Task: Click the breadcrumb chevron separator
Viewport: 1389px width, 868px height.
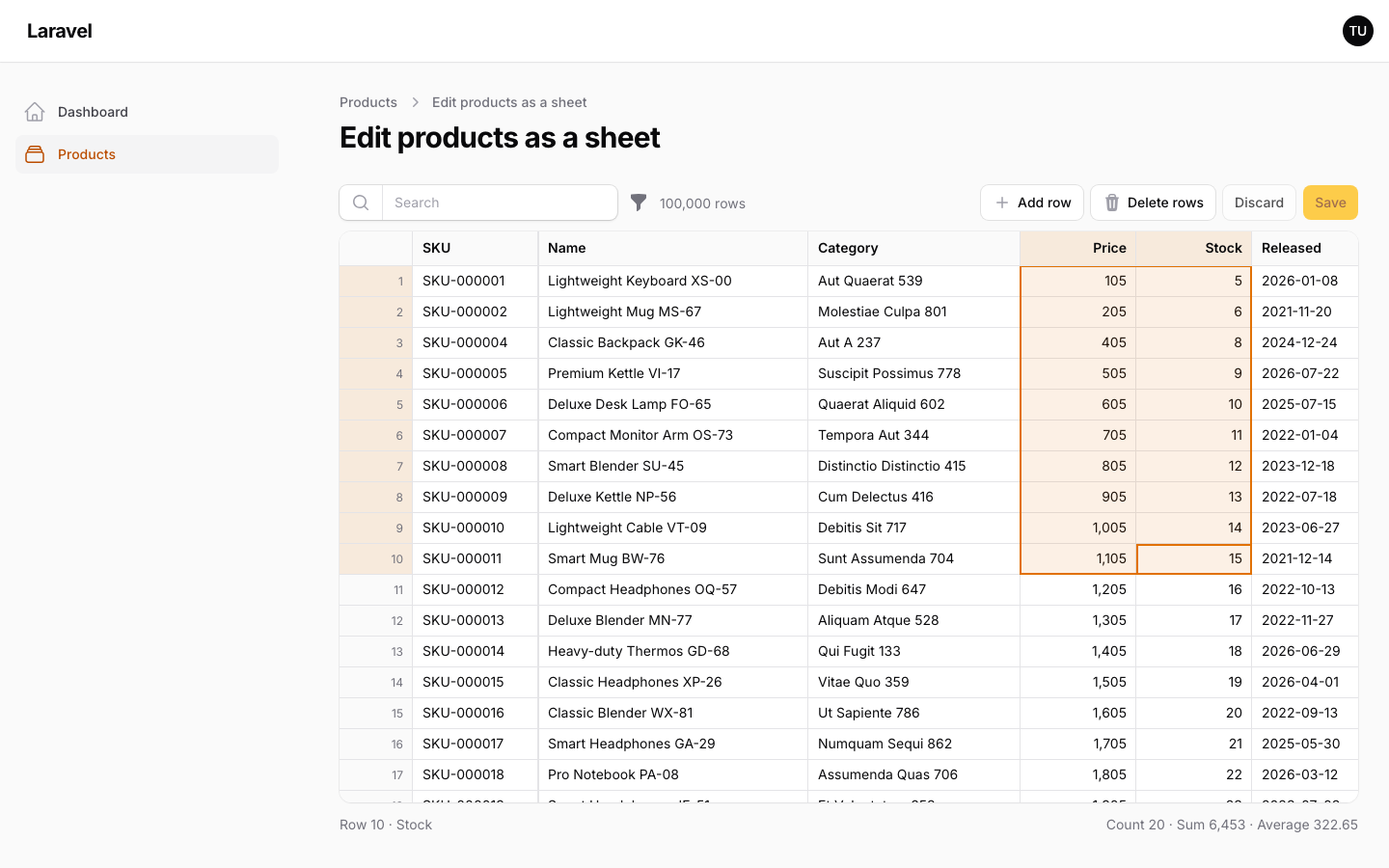Action: [x=415, y=102]
